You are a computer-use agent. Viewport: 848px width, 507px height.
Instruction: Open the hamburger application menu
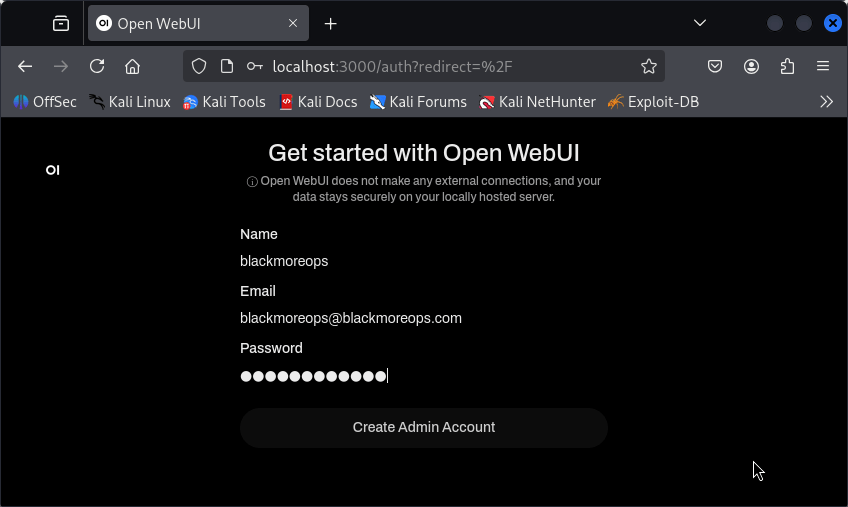tap(823, 67)
